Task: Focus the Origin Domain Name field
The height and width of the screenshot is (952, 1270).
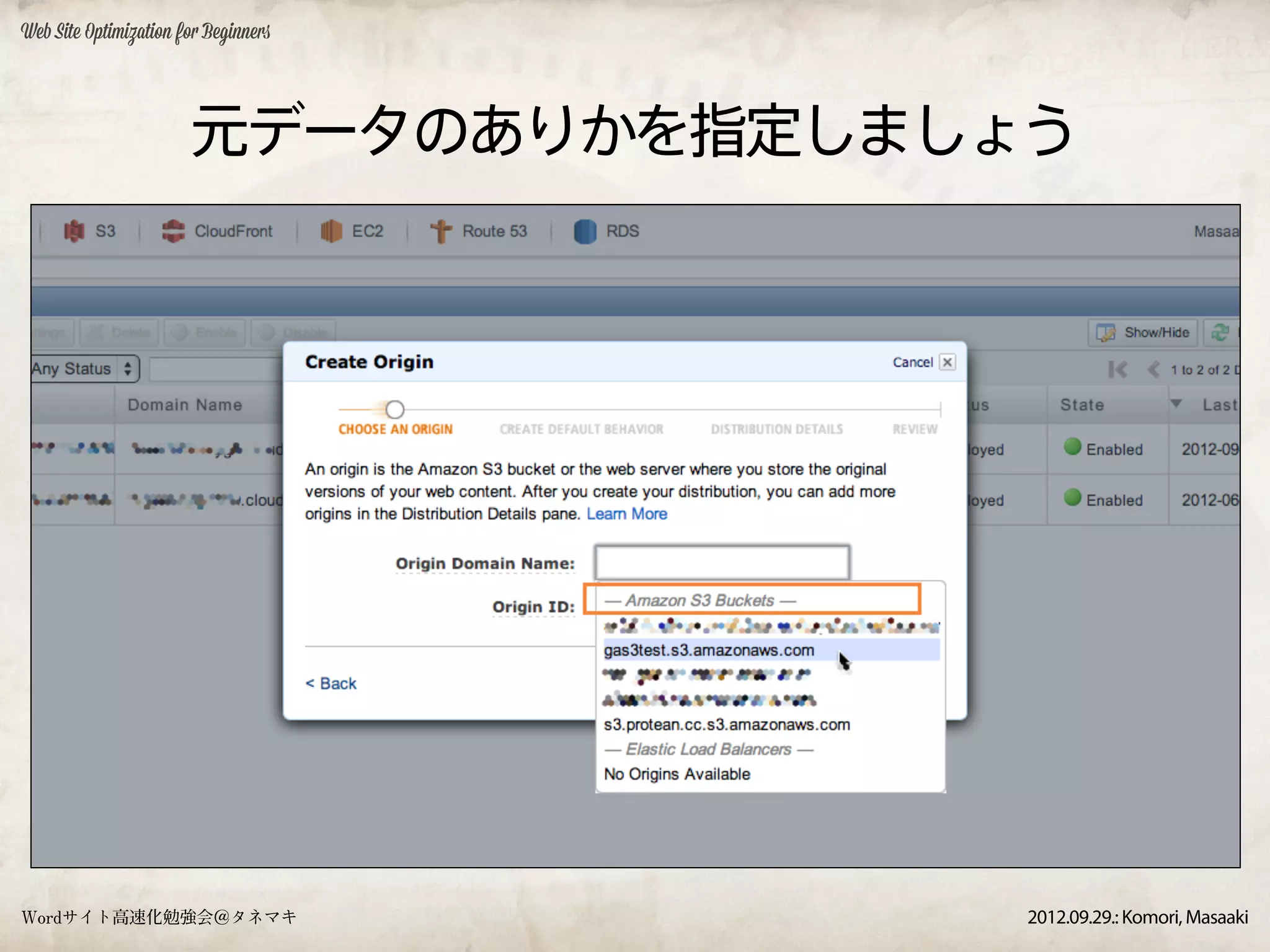Action: [x=722, y=563]
